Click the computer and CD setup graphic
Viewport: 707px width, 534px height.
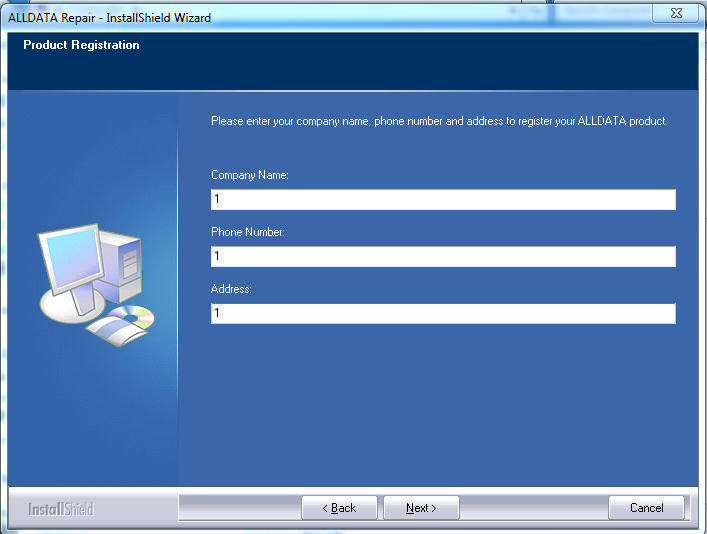click(96, 285)
